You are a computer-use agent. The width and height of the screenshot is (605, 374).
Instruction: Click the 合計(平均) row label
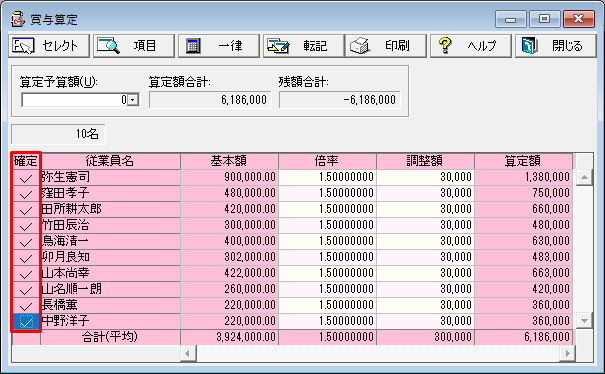110,337
